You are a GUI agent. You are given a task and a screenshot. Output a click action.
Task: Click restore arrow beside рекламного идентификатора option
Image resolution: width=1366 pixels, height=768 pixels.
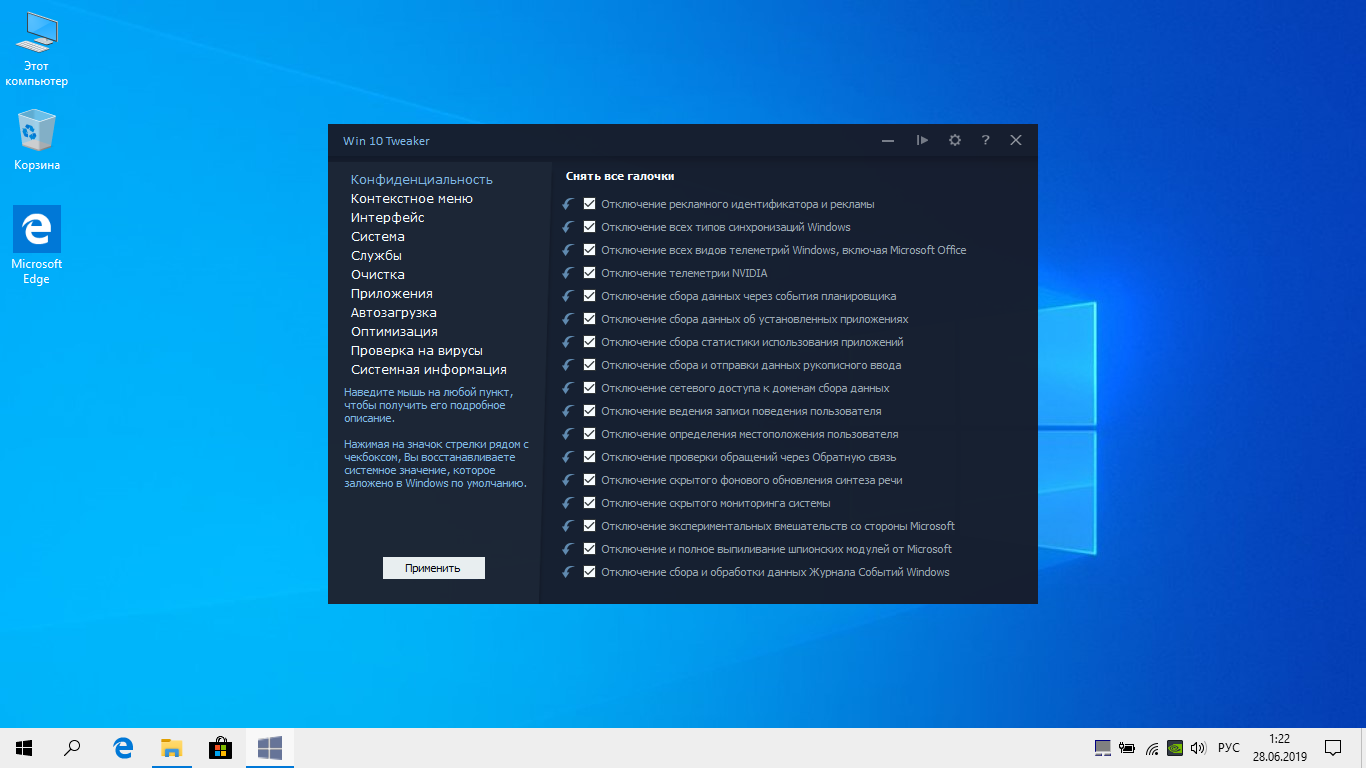(x=568, y=204)
